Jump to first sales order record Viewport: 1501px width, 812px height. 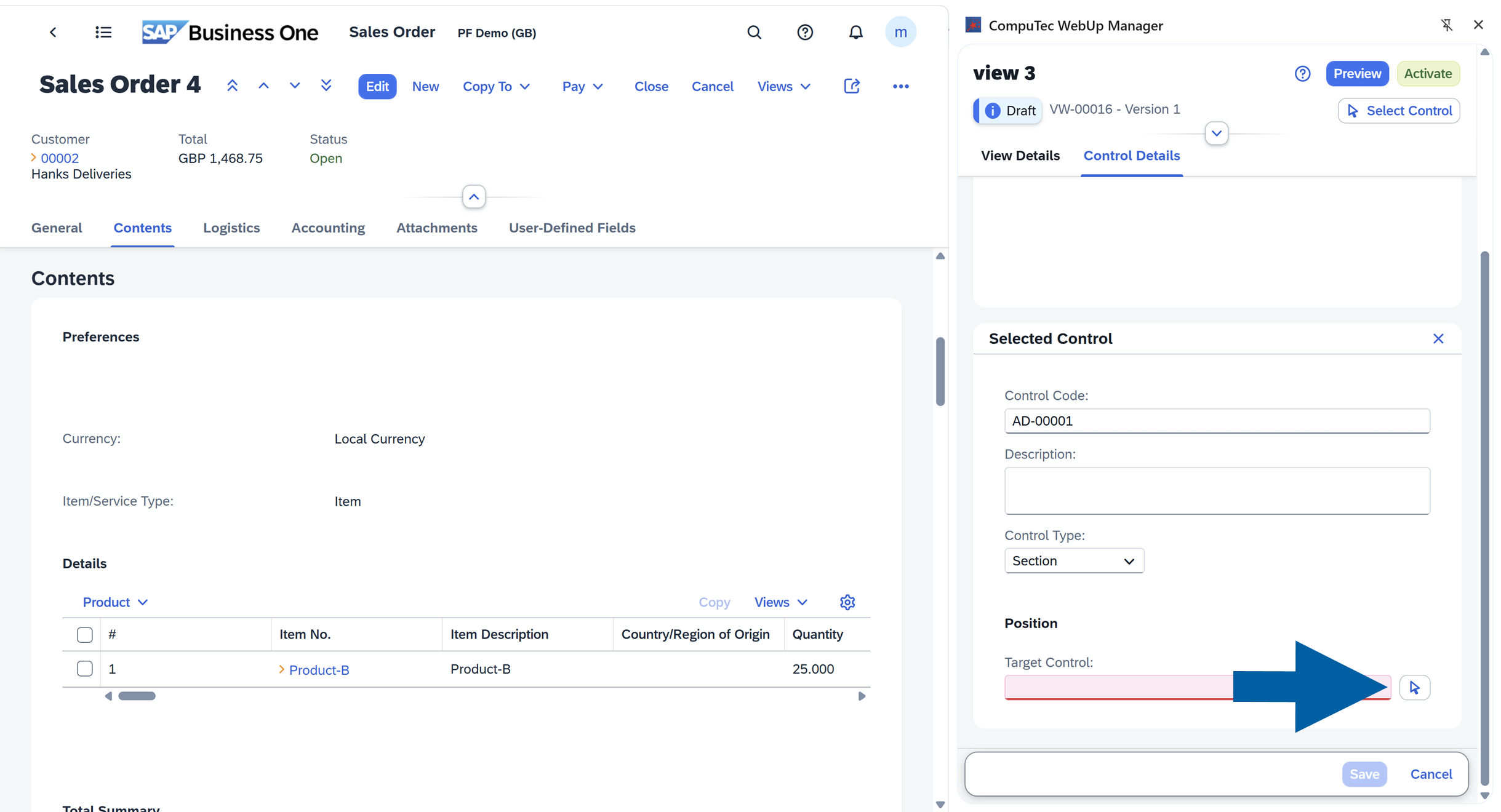pos(232,86)
